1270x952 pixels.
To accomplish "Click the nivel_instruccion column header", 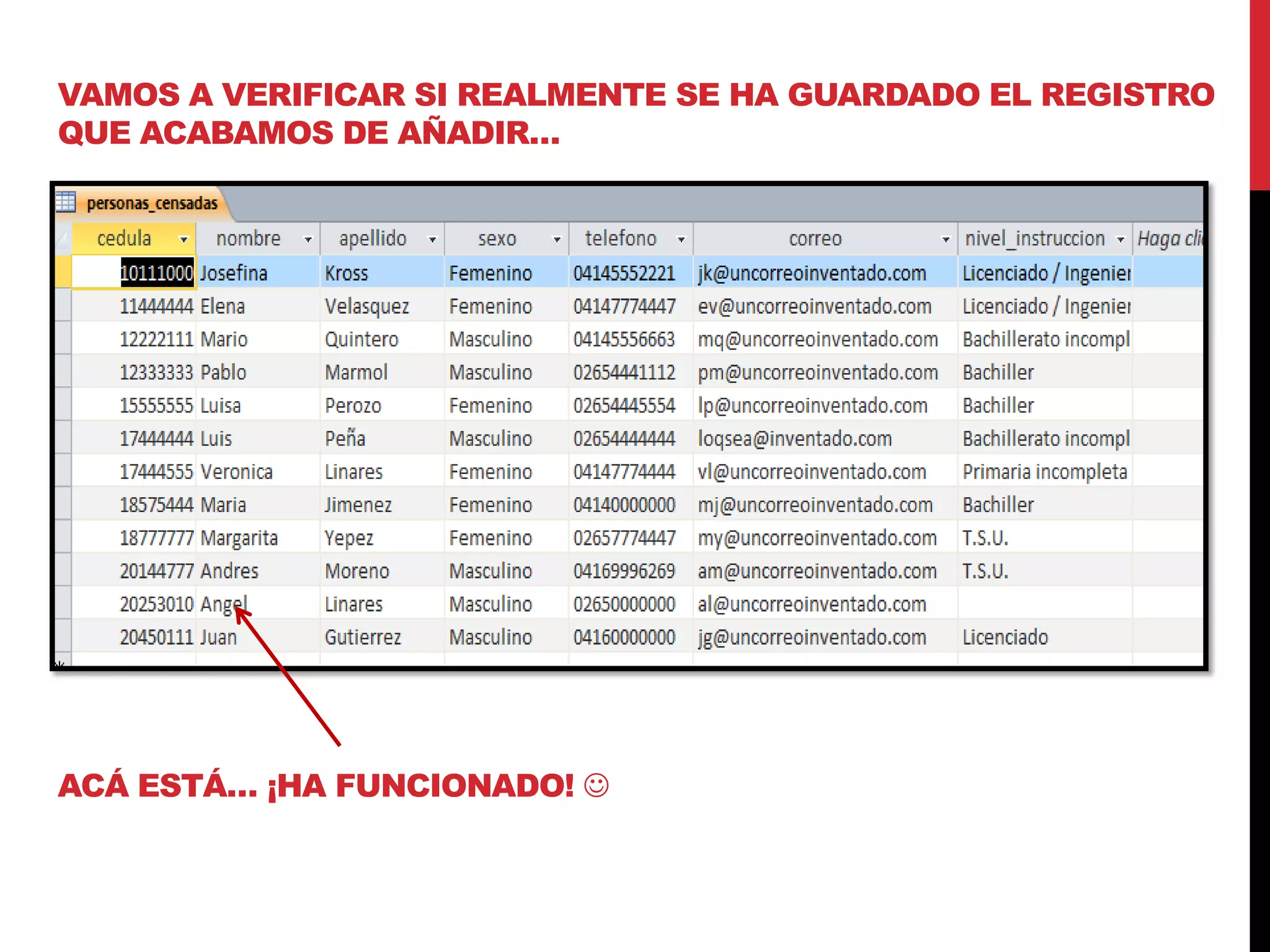I will point(1045,239).
